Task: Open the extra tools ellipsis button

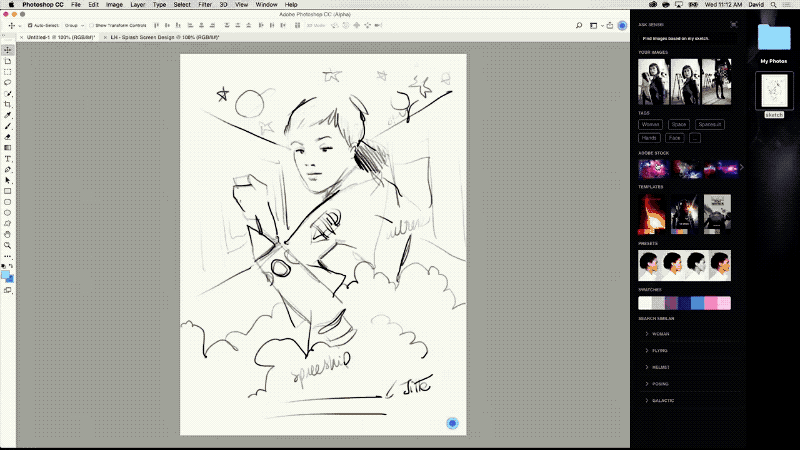Action: [x=8, y=257]
